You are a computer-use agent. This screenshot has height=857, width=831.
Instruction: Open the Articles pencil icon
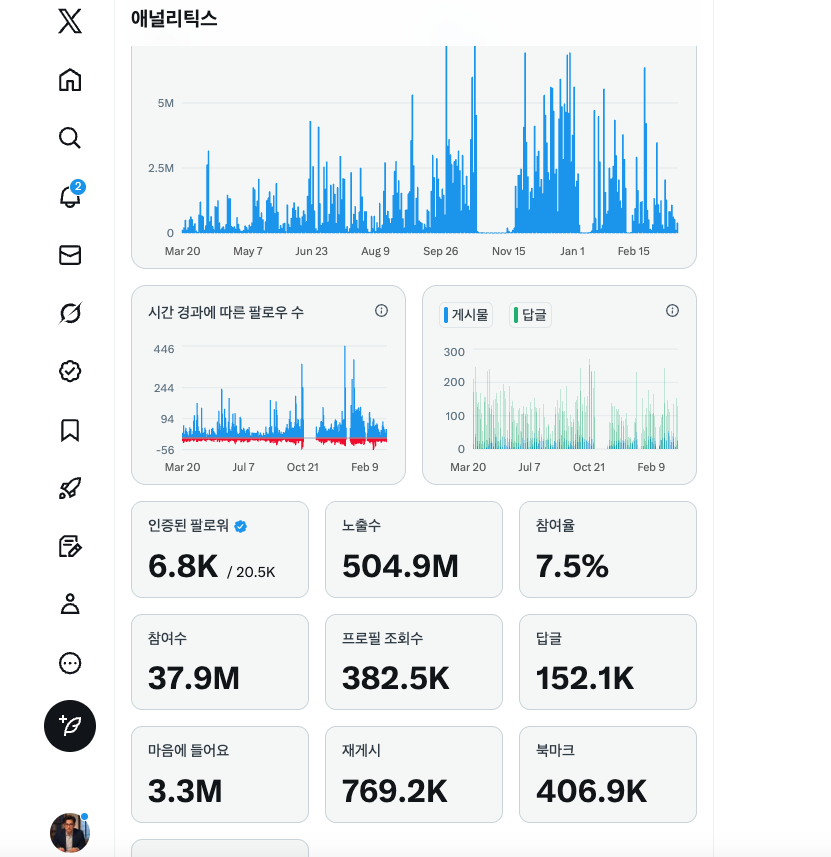pyautogui.click(x=69, y=546)
